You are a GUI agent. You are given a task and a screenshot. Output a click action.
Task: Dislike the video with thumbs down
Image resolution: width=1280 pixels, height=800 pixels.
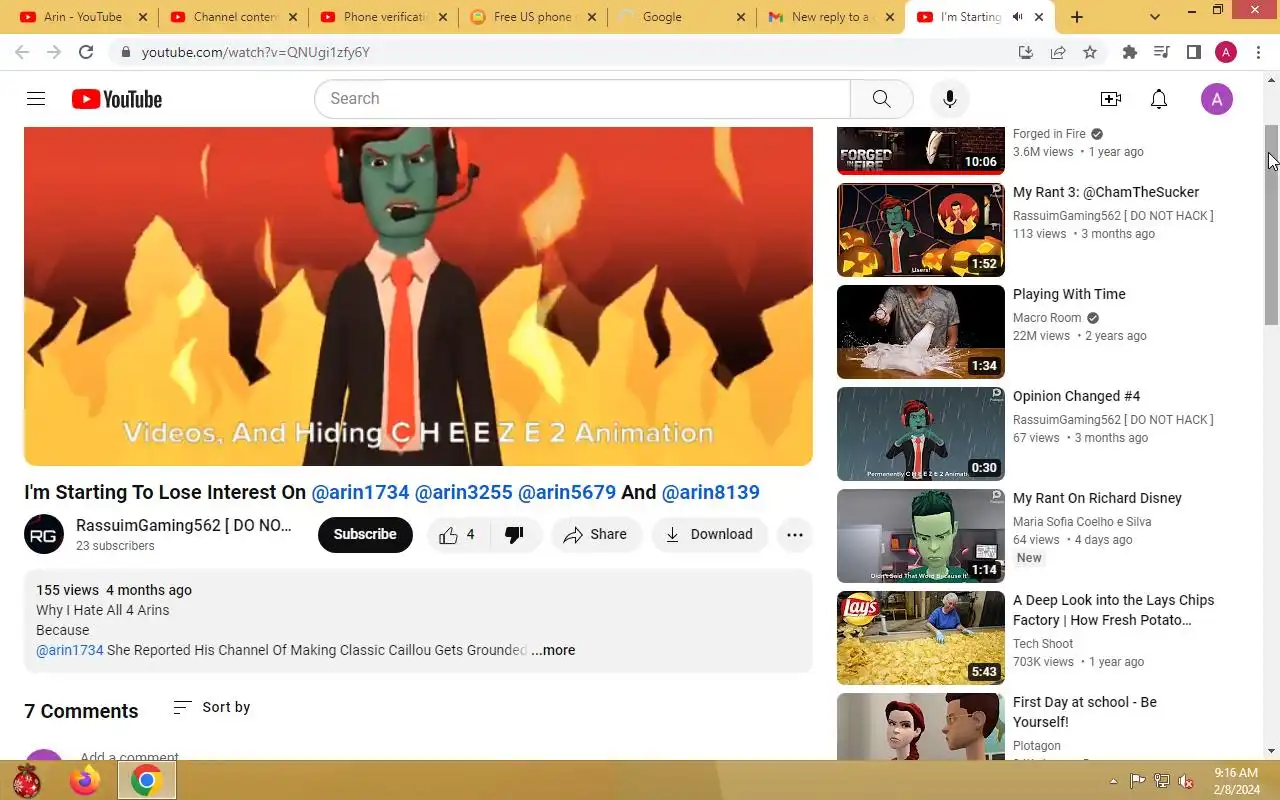point(515,534)
